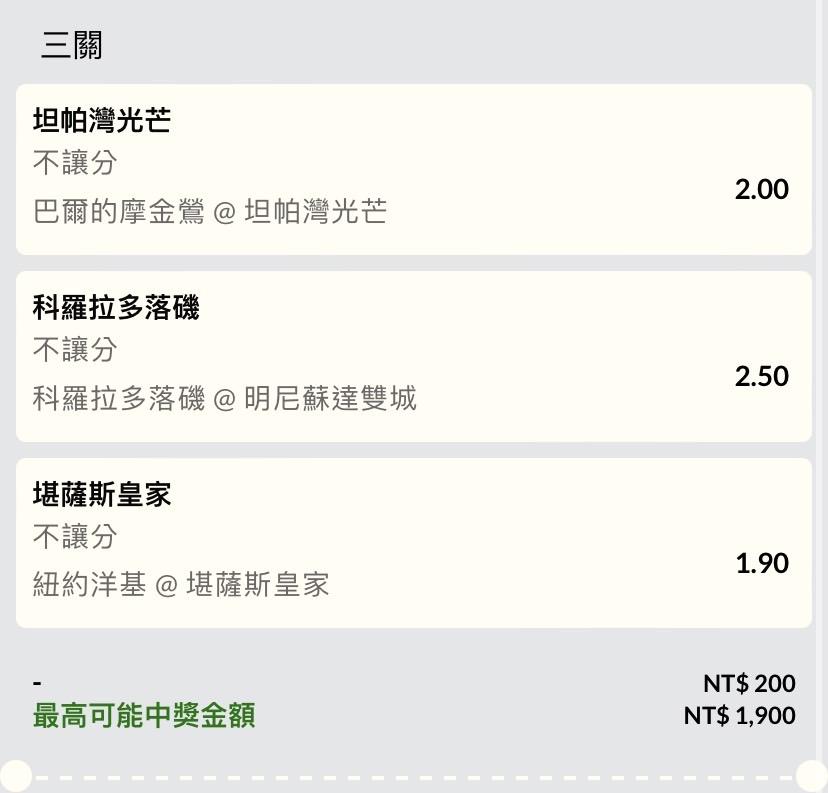Click the NT$ 1,900 maximum payout
Viewport: 828px width, 793px height.
tap(739, 716)
